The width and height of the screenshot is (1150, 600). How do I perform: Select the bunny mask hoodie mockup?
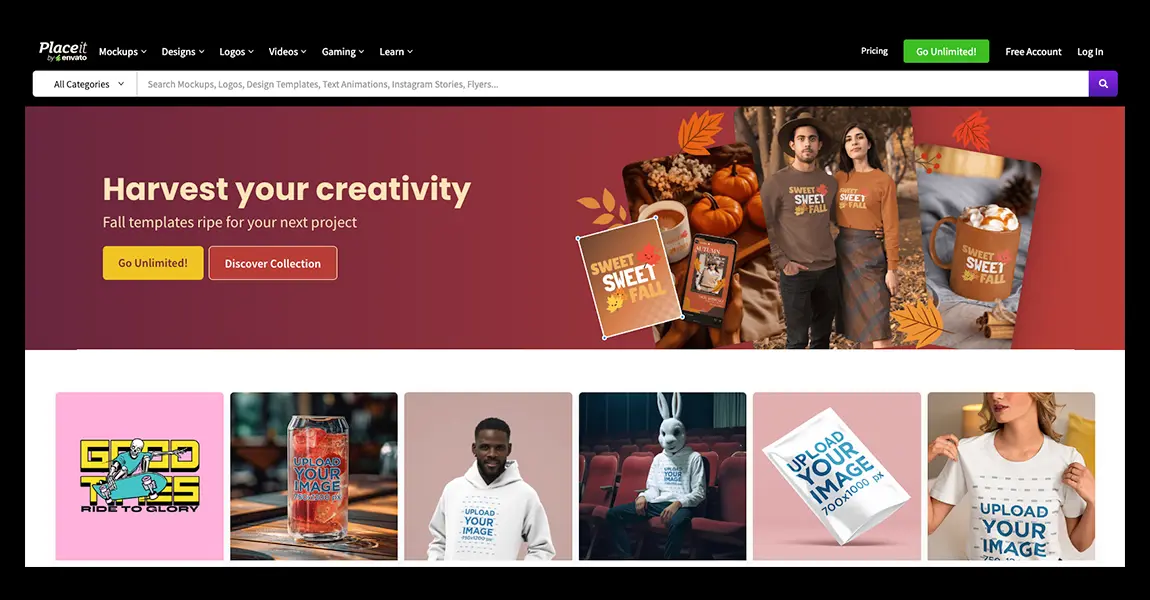pyautogui.click(x=662, y=476)
